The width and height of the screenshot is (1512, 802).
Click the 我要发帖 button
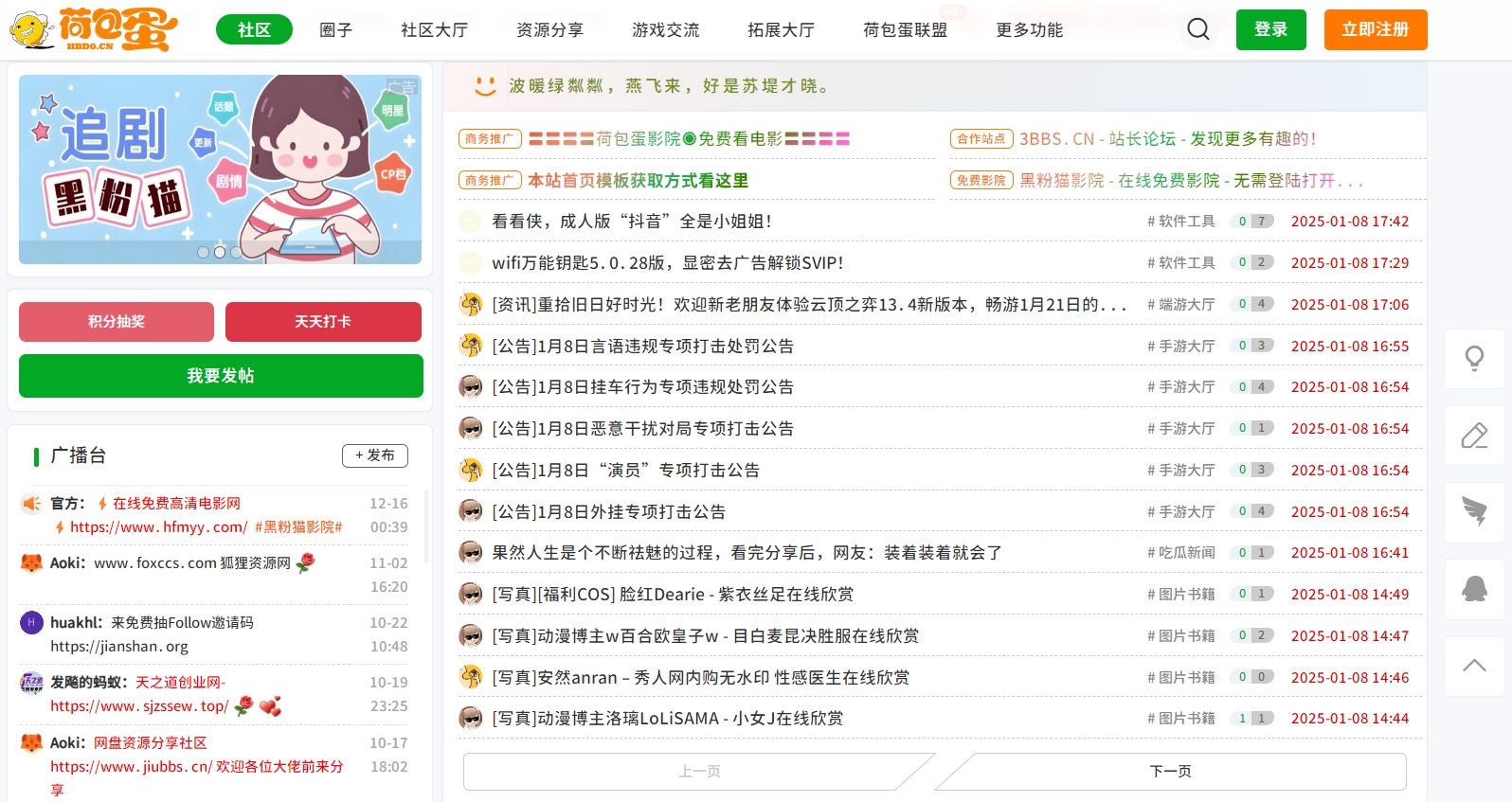click(x=221, y=376)
